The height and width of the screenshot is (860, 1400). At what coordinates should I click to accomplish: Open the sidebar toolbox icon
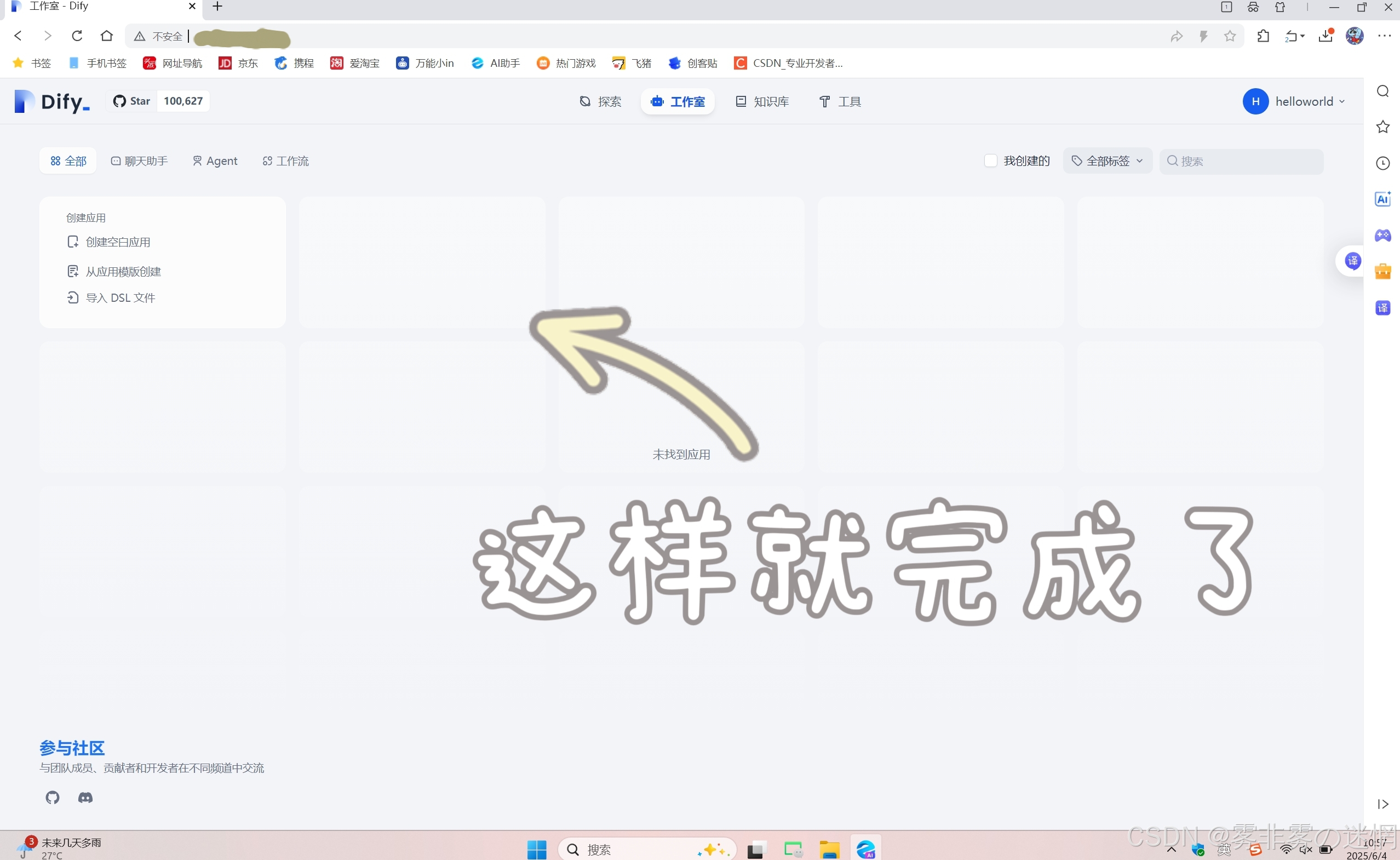pyautogui.click(x=1382, y=271)
